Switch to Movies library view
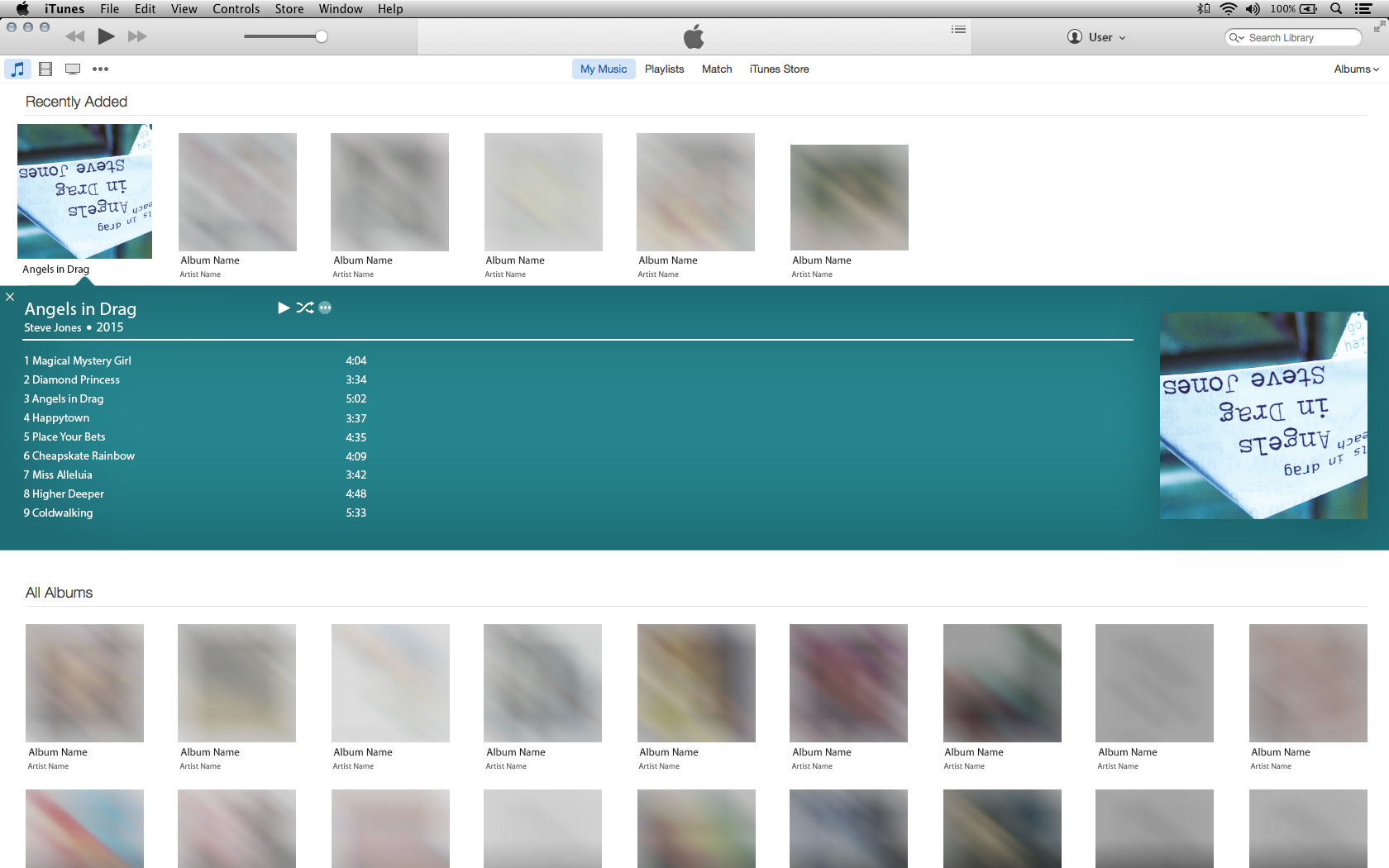 45,69
